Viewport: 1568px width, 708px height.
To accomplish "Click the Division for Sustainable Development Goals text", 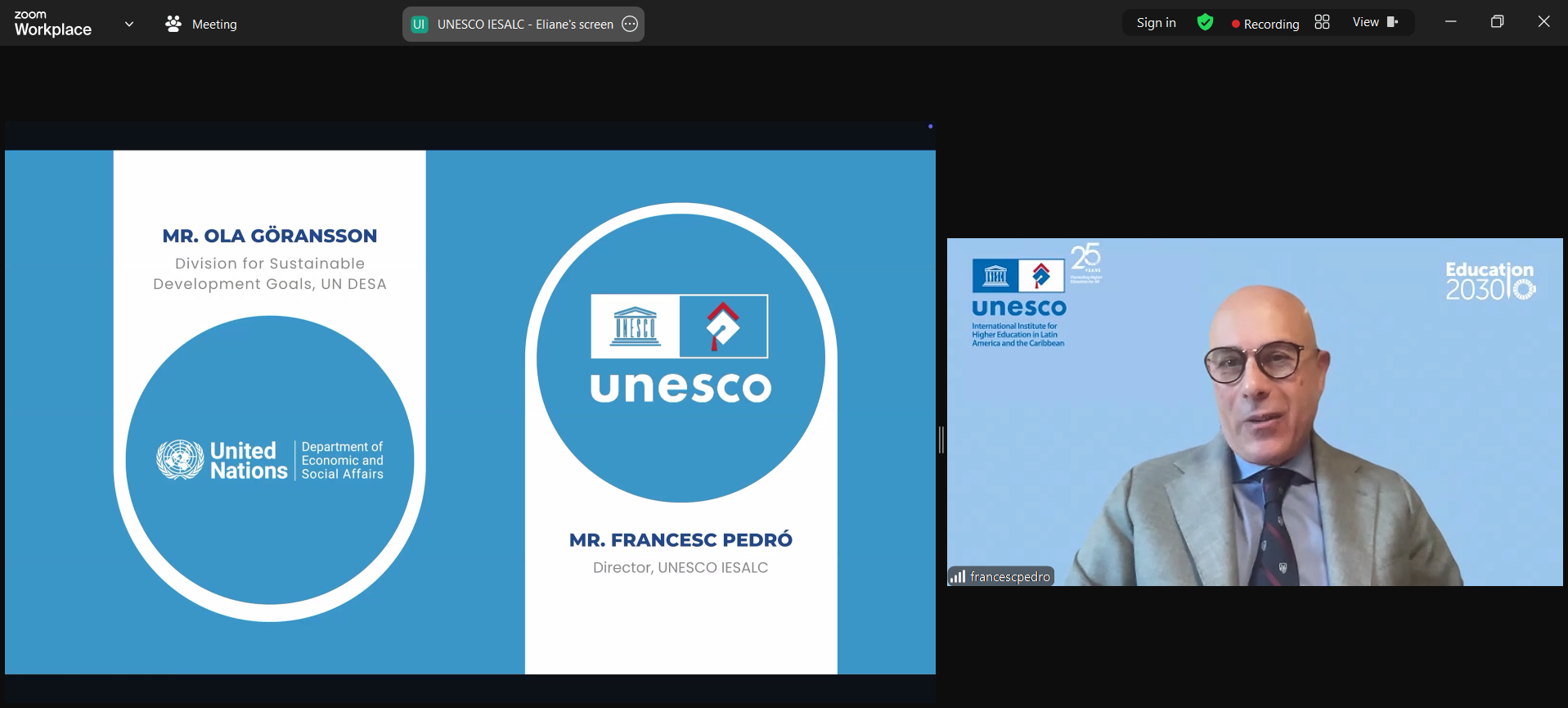I will pyautogui.click(x=270, y=273).
